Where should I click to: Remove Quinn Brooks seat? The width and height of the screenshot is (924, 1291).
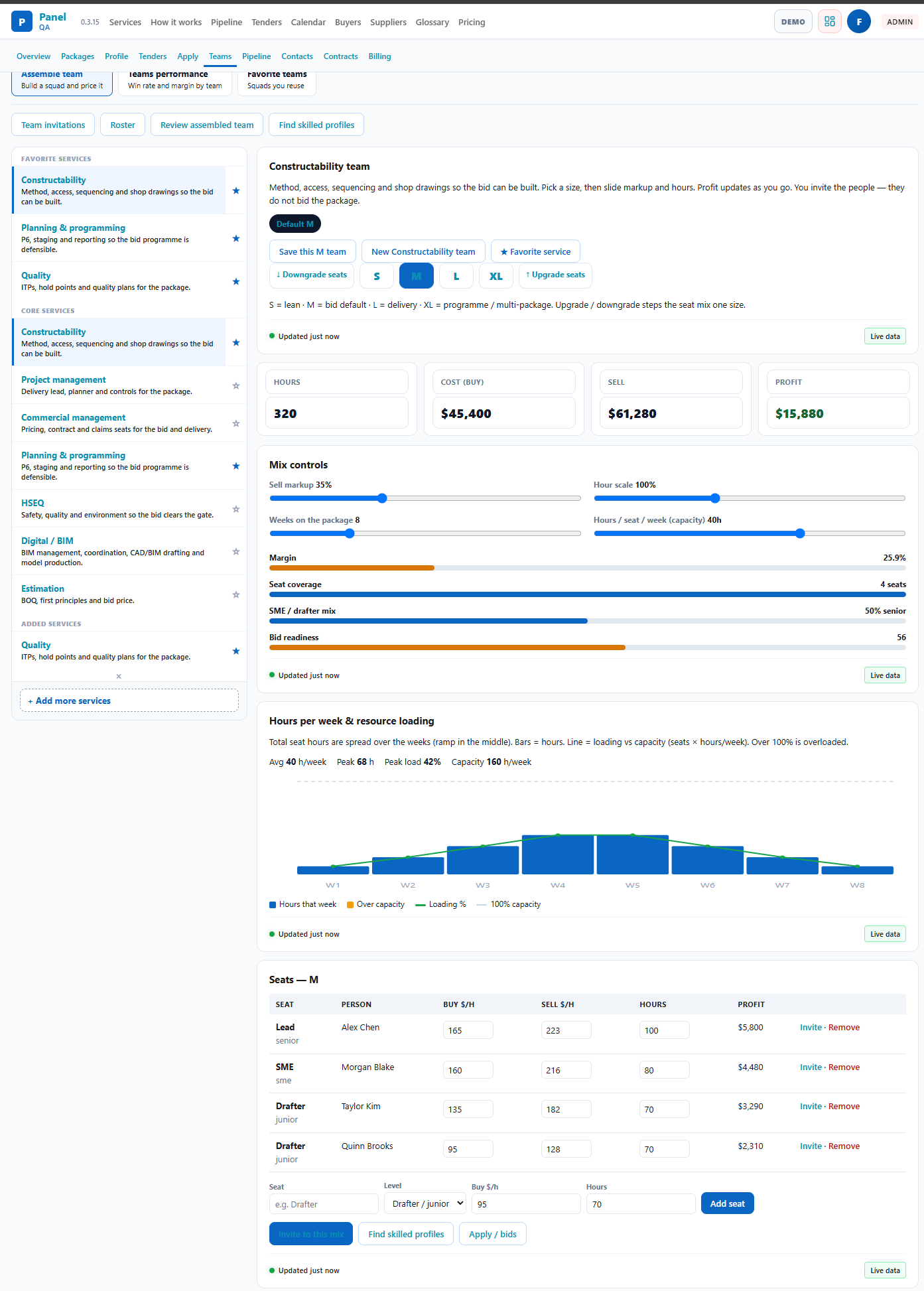[844, 1146]
